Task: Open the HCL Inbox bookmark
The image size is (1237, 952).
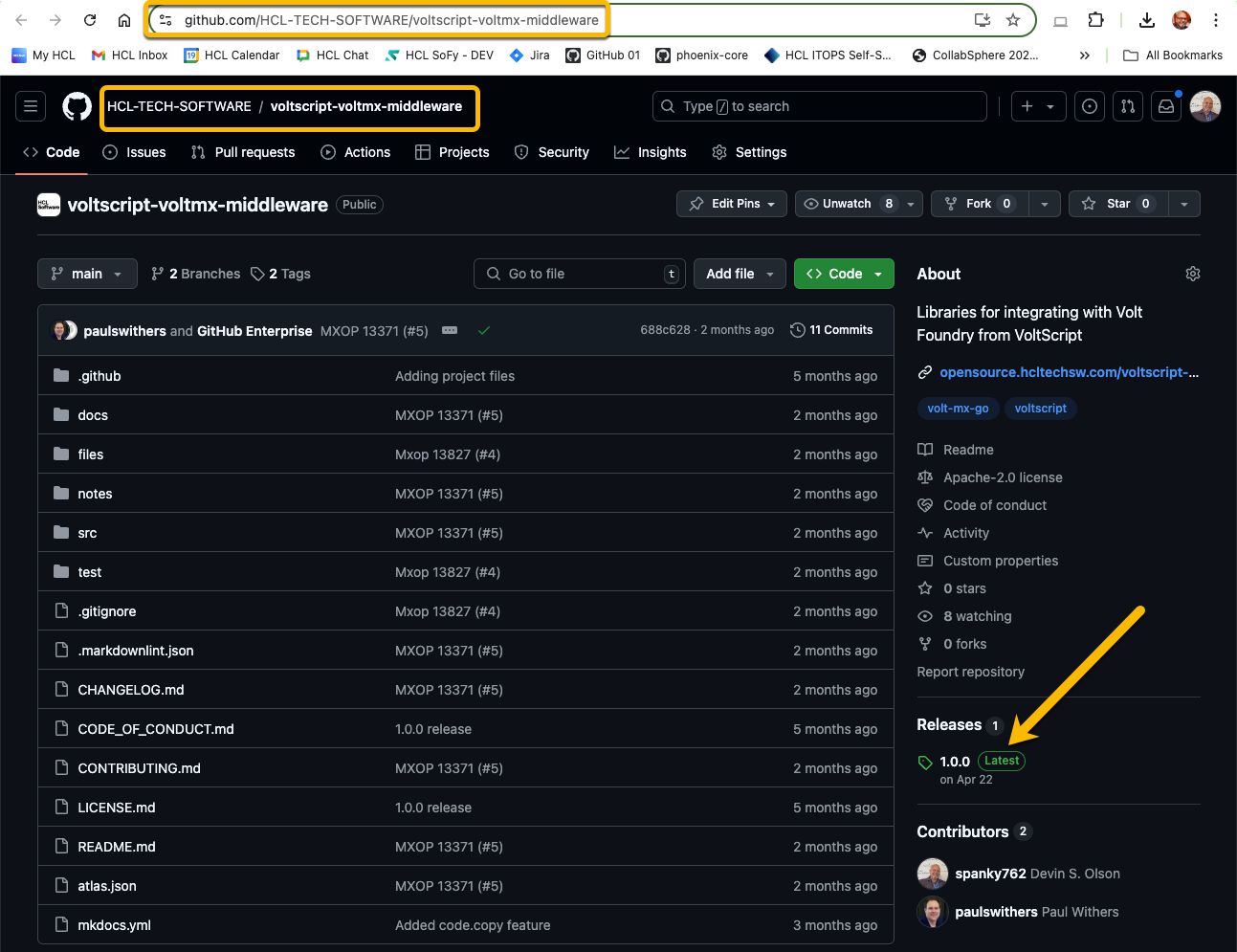Action: pyautogui.click(x=129, y=55)
